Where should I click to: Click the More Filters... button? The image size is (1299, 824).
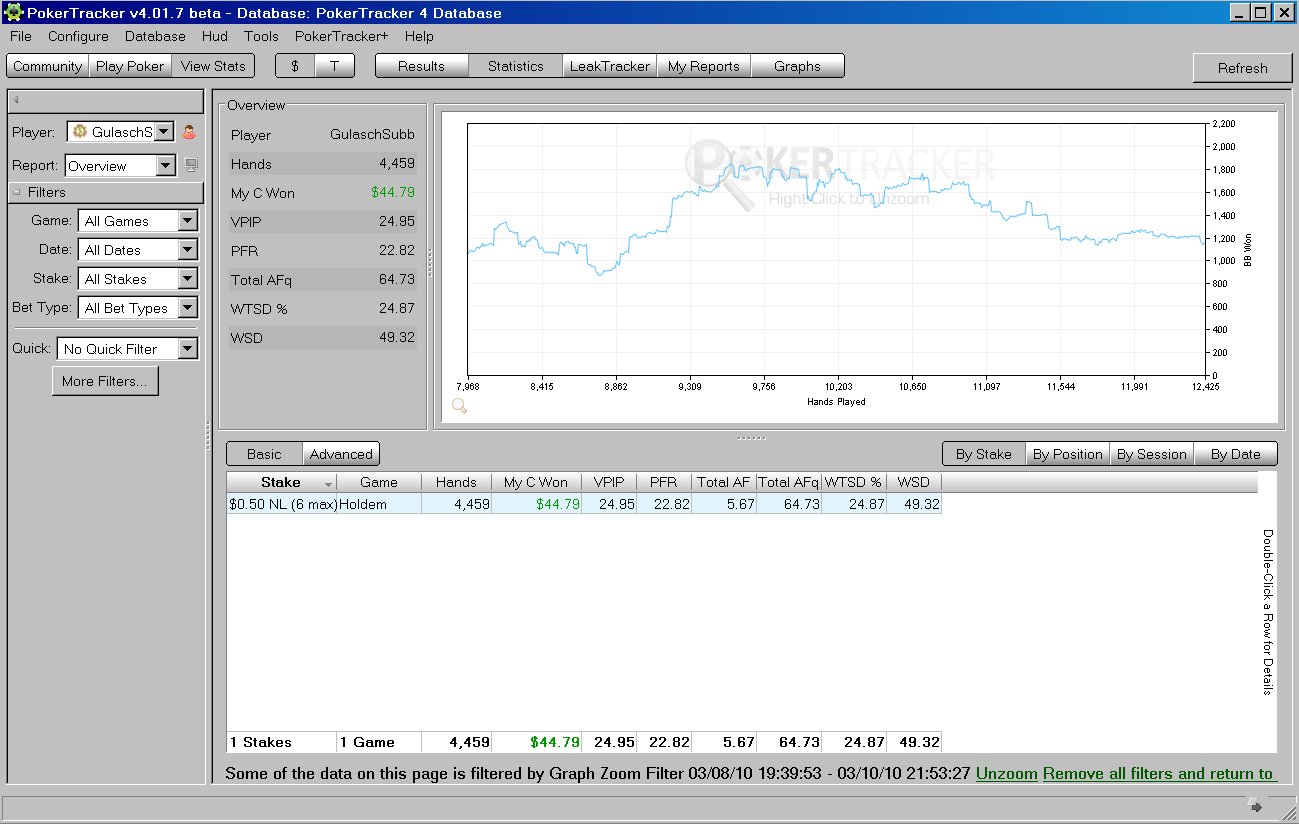point(105,381)
